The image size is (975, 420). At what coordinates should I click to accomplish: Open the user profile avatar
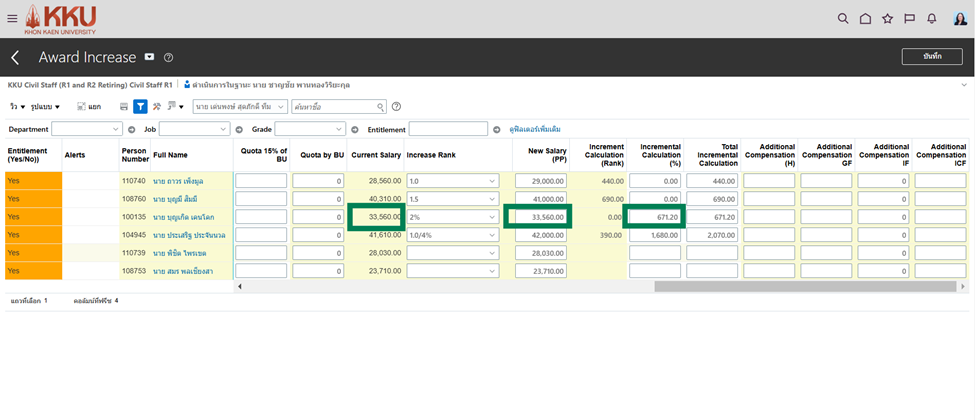(958, 18)
